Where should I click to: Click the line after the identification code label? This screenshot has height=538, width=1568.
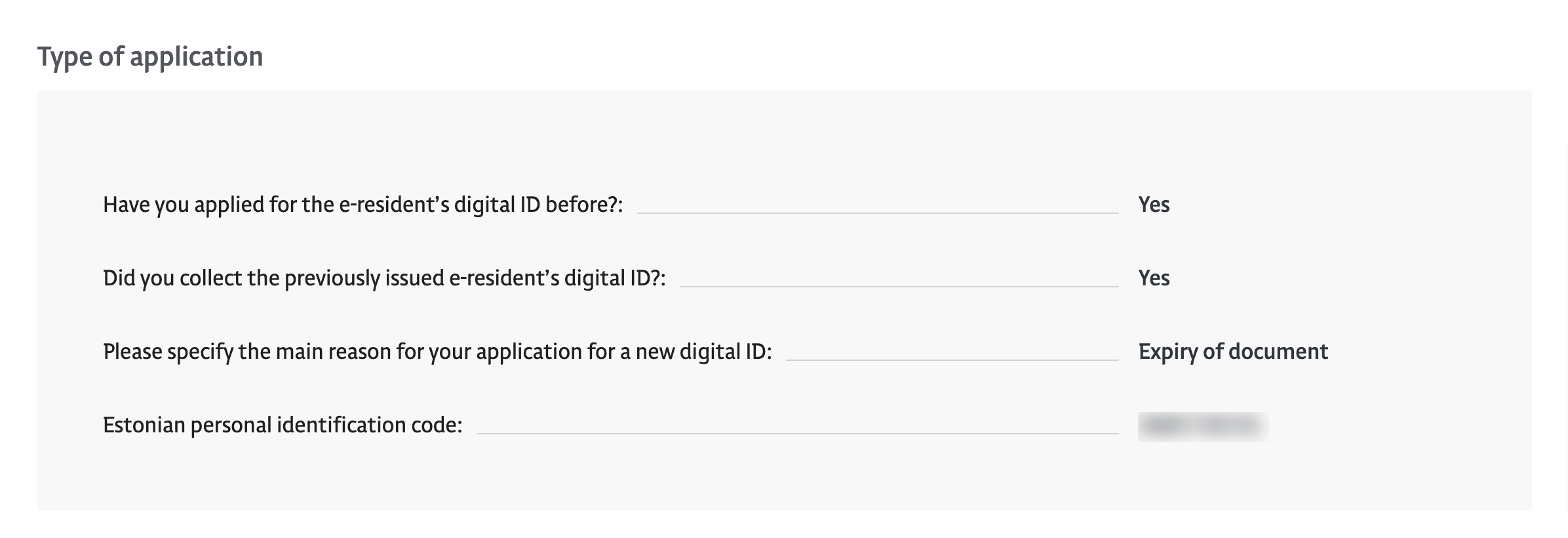tap(798, 433)
